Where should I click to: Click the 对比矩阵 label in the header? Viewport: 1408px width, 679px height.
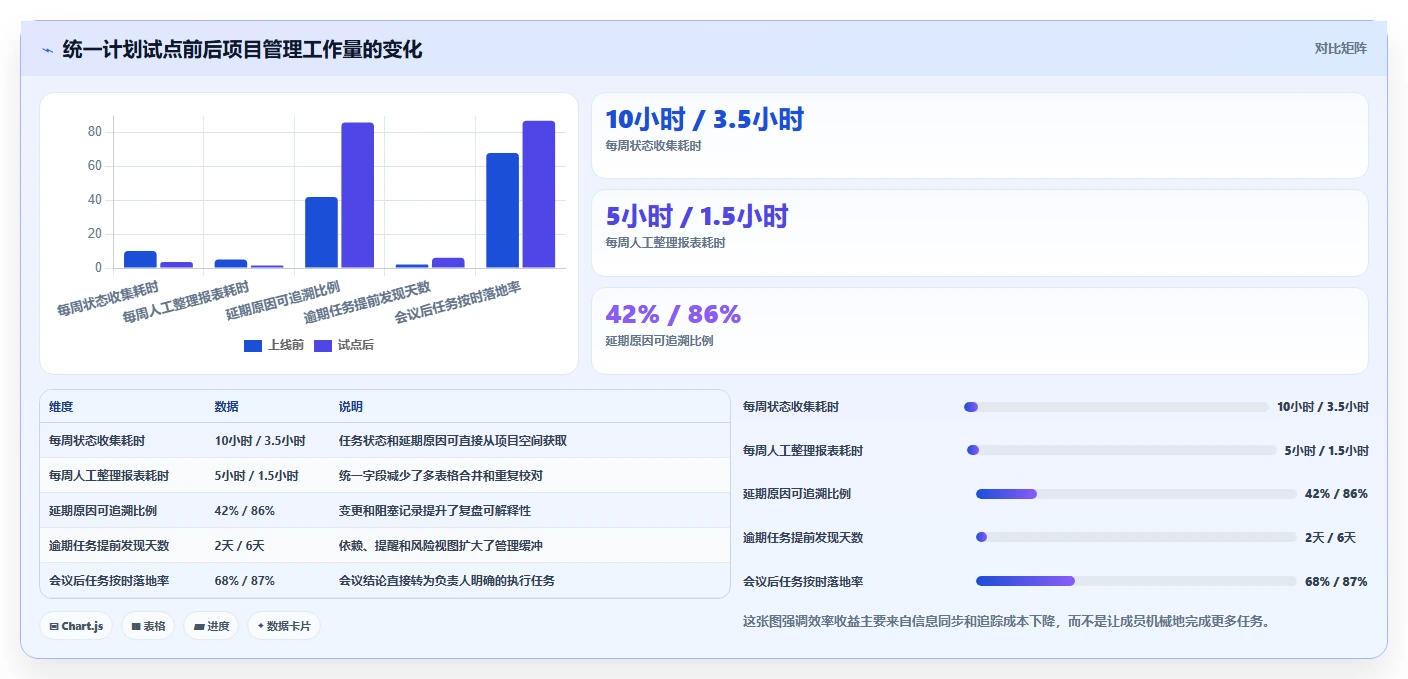[x=1340, y=48]
